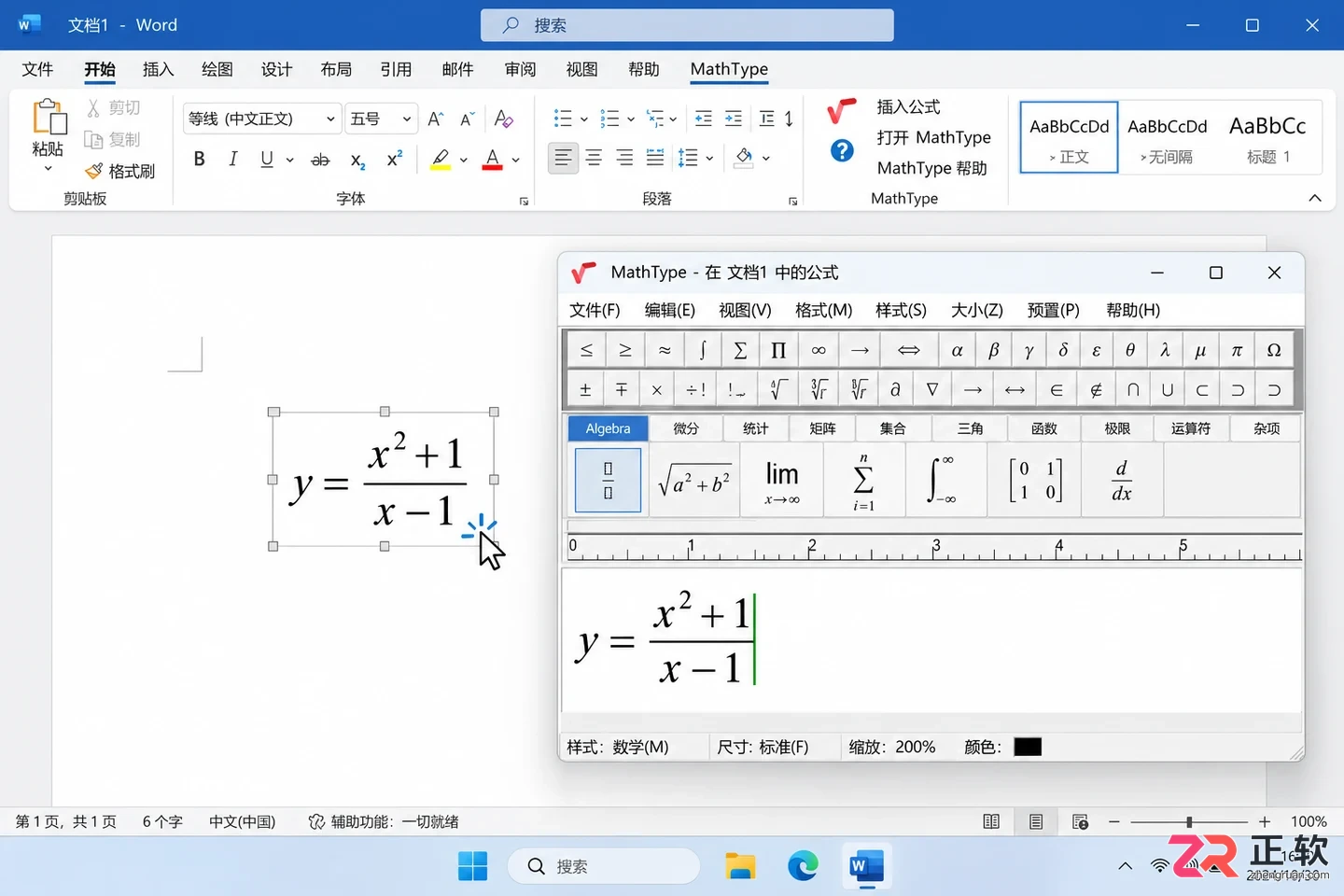Insert the d/dx derivative template
This screenshot has height=896, width=1344.
pyautogui.click(x=1122, y=480)
